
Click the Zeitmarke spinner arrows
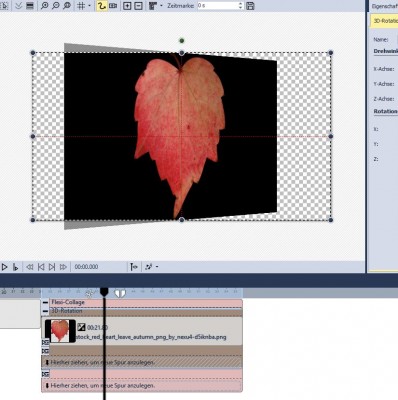tap(241, 6)
